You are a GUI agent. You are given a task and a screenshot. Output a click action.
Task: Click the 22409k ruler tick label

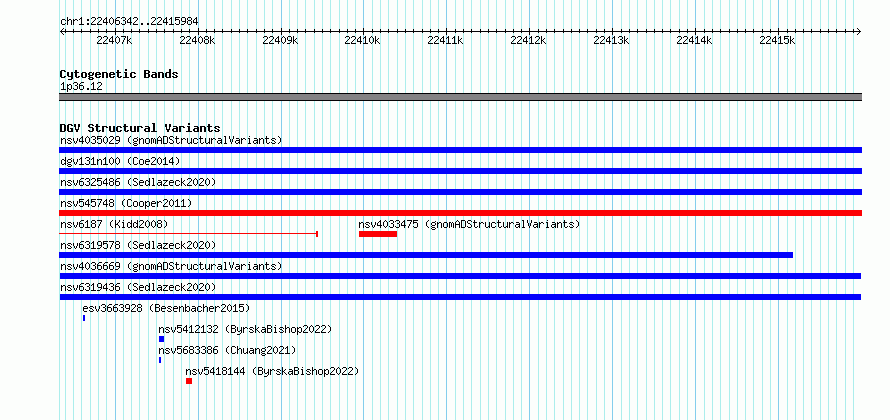[280, 40]
